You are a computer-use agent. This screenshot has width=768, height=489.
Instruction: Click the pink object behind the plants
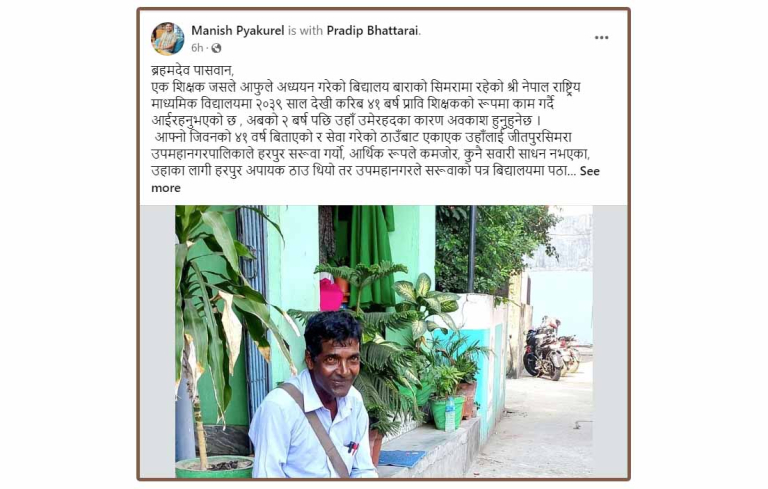click(331, 295)
